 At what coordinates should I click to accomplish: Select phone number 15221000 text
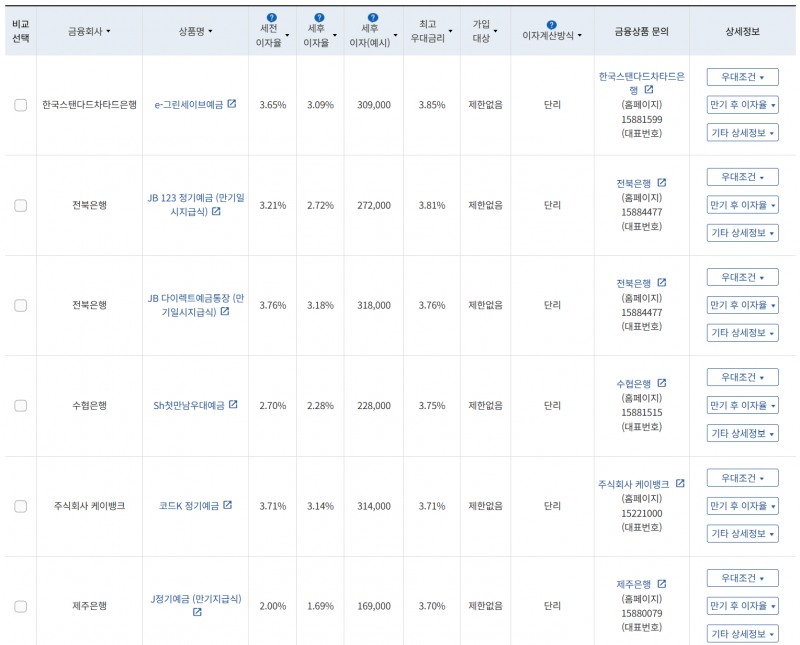coord(642,513)
